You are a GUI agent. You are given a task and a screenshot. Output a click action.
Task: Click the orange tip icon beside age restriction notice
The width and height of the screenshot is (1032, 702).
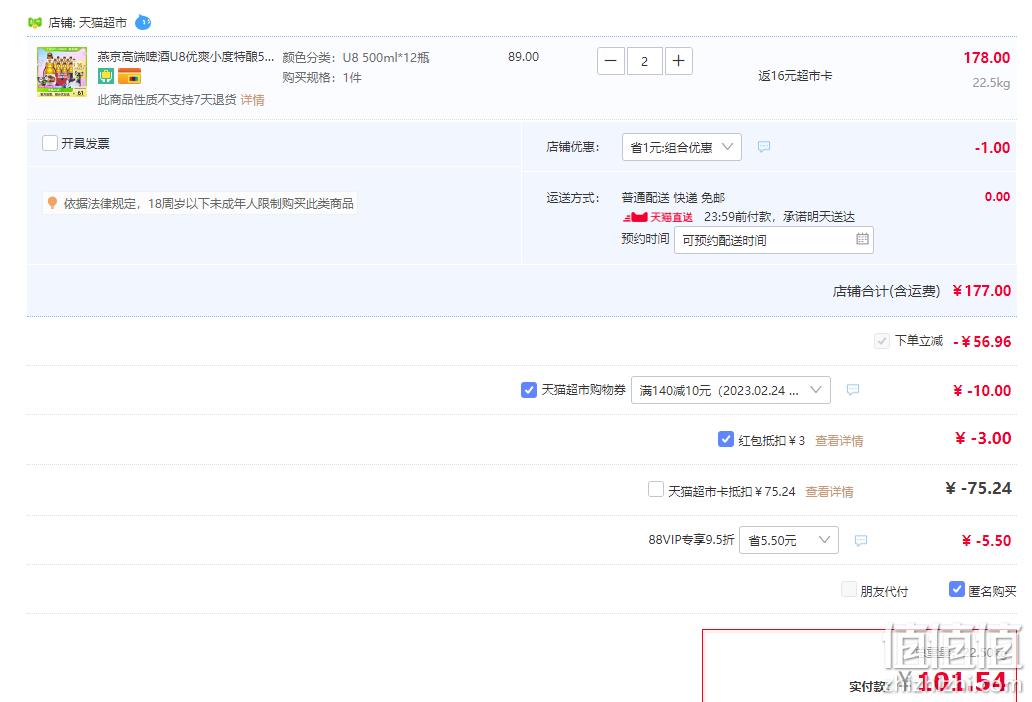53,203
